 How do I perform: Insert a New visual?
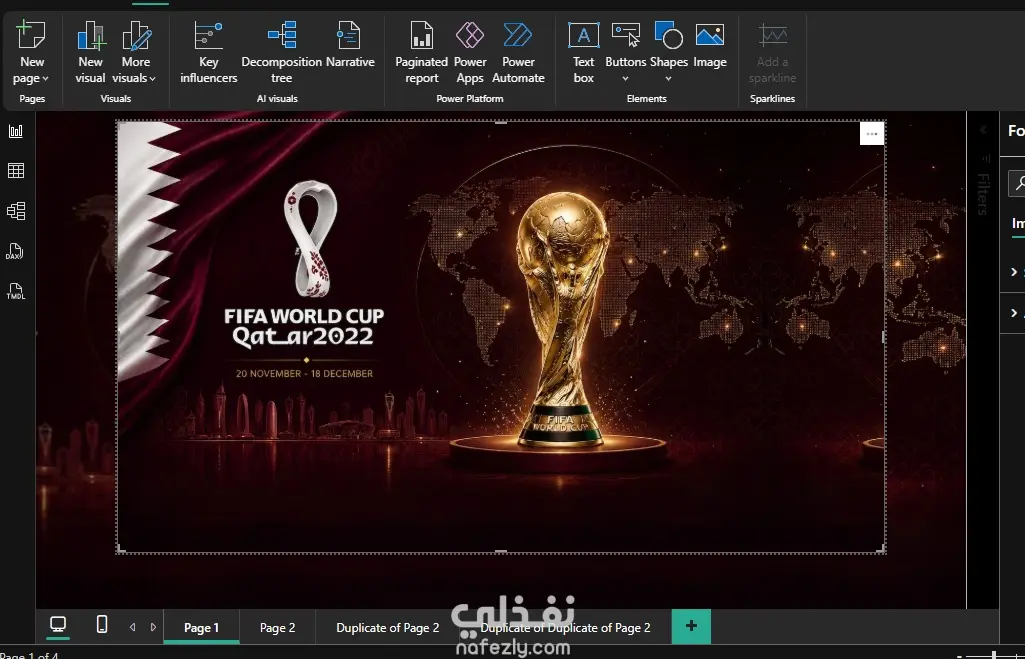click(x=90, y=52)
